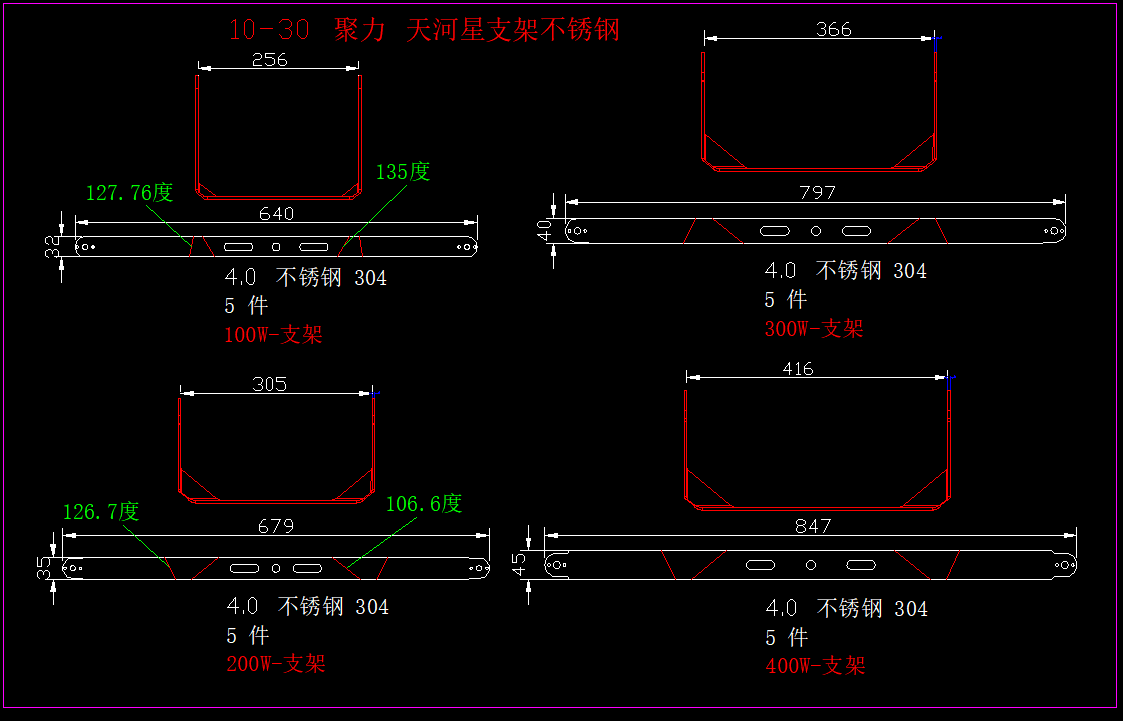Select the 256 width dimension text
Image resolution: width=1123 pixels, height=721 pixels.
269,60
